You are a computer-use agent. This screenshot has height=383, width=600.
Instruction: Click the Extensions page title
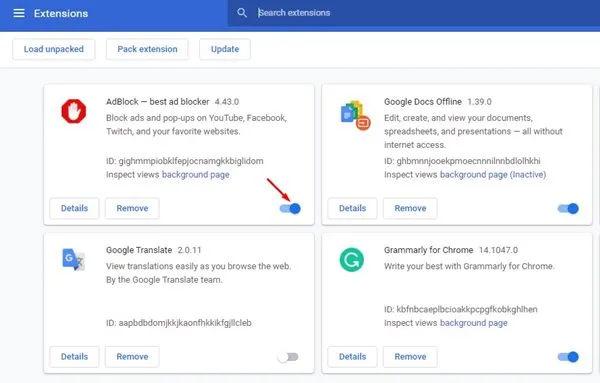(x=61, y=13)
